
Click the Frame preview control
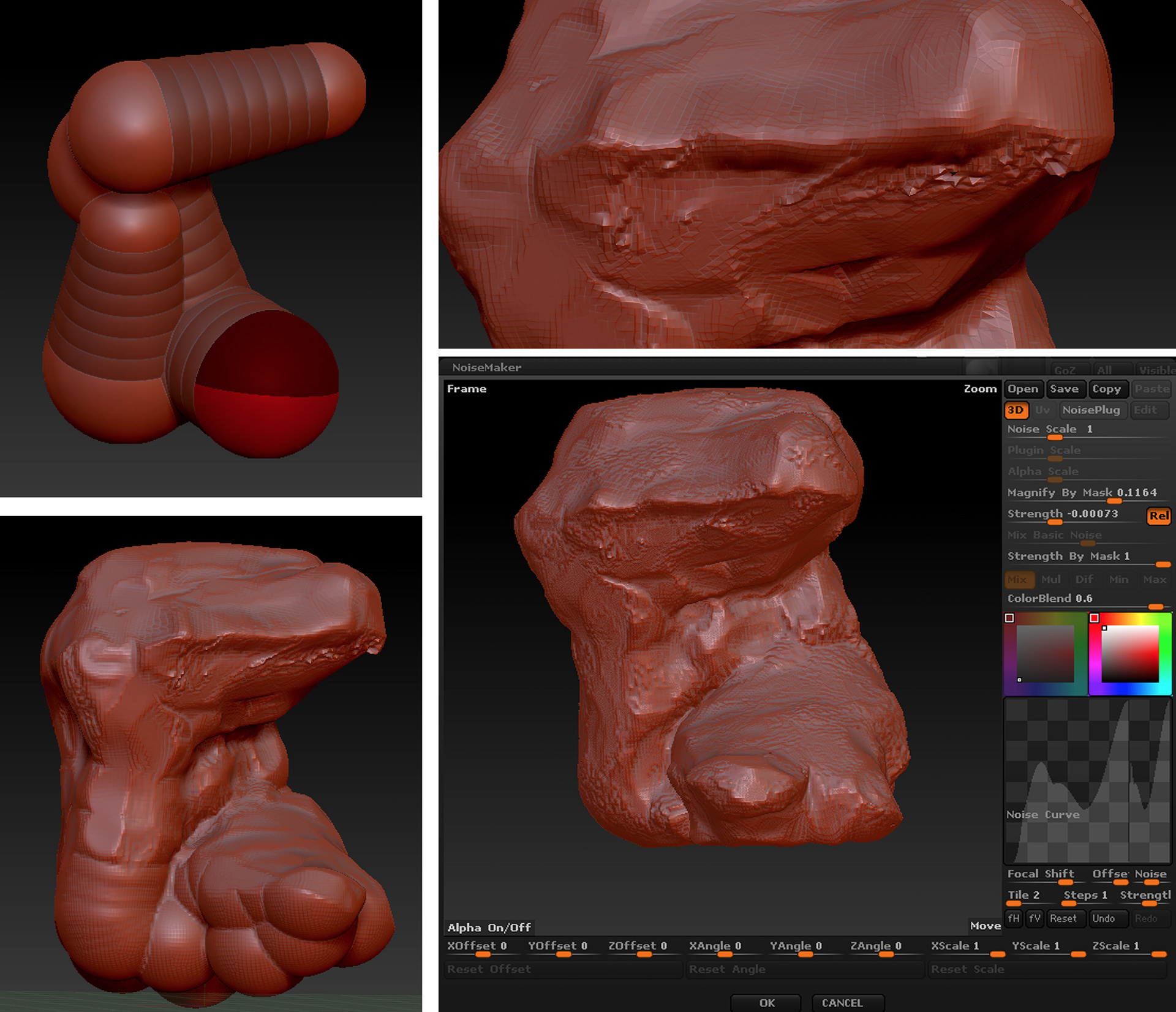click(x=466, y=389)
